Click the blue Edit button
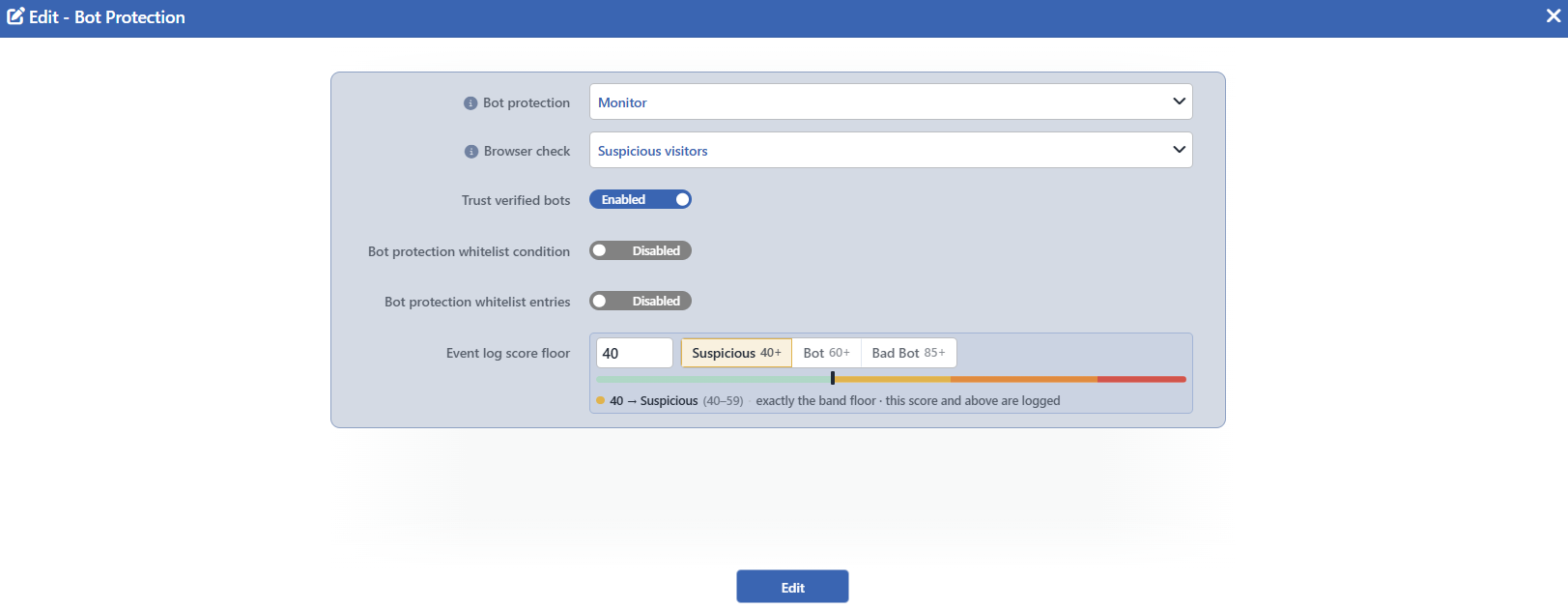Viewport: 1568px width, 609px height. (x=792, y=587)
